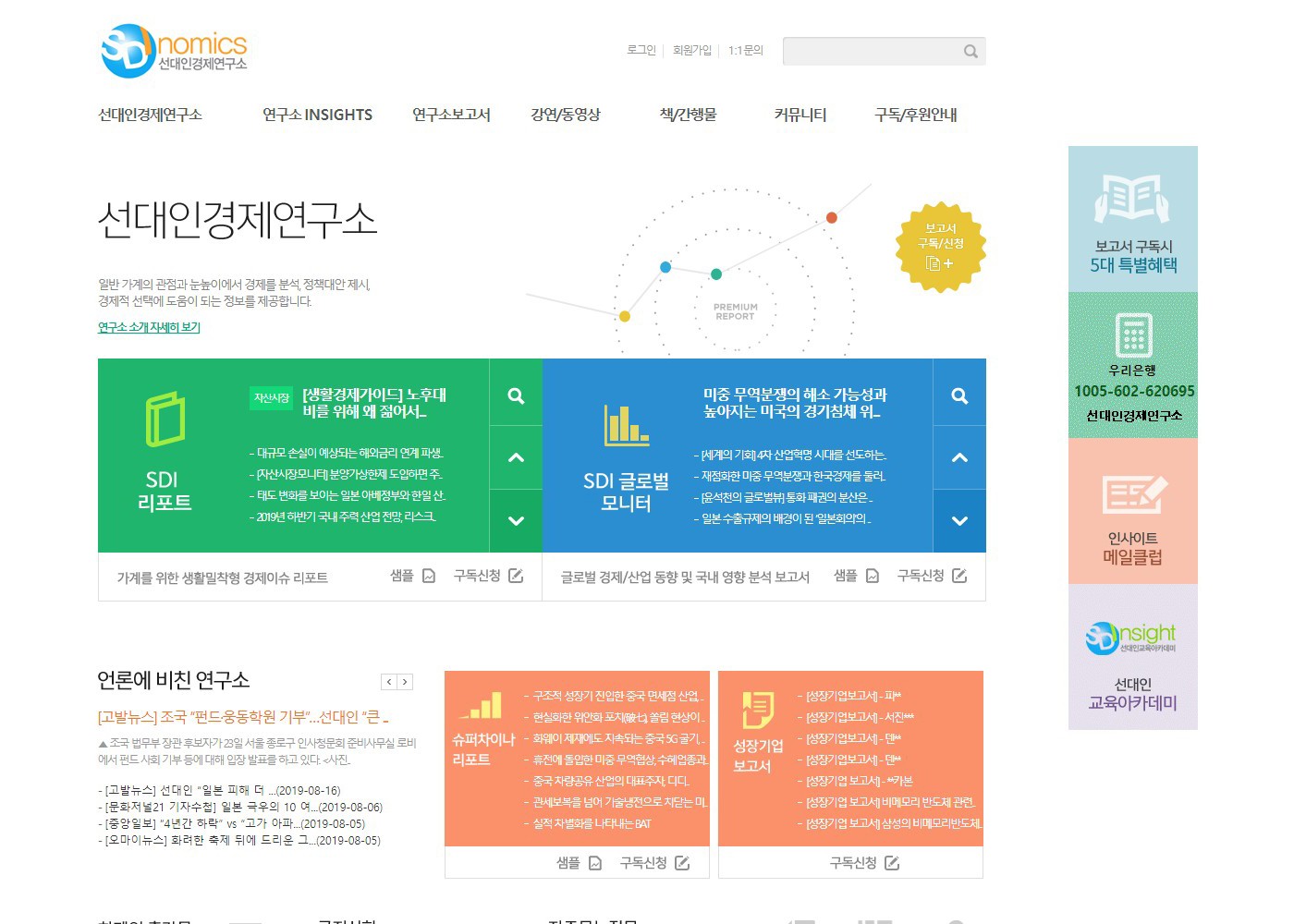This screenshot has width=1294, height=924.
Task: Open the 강연/동영상 menu
Action: [x=566, y=115]
